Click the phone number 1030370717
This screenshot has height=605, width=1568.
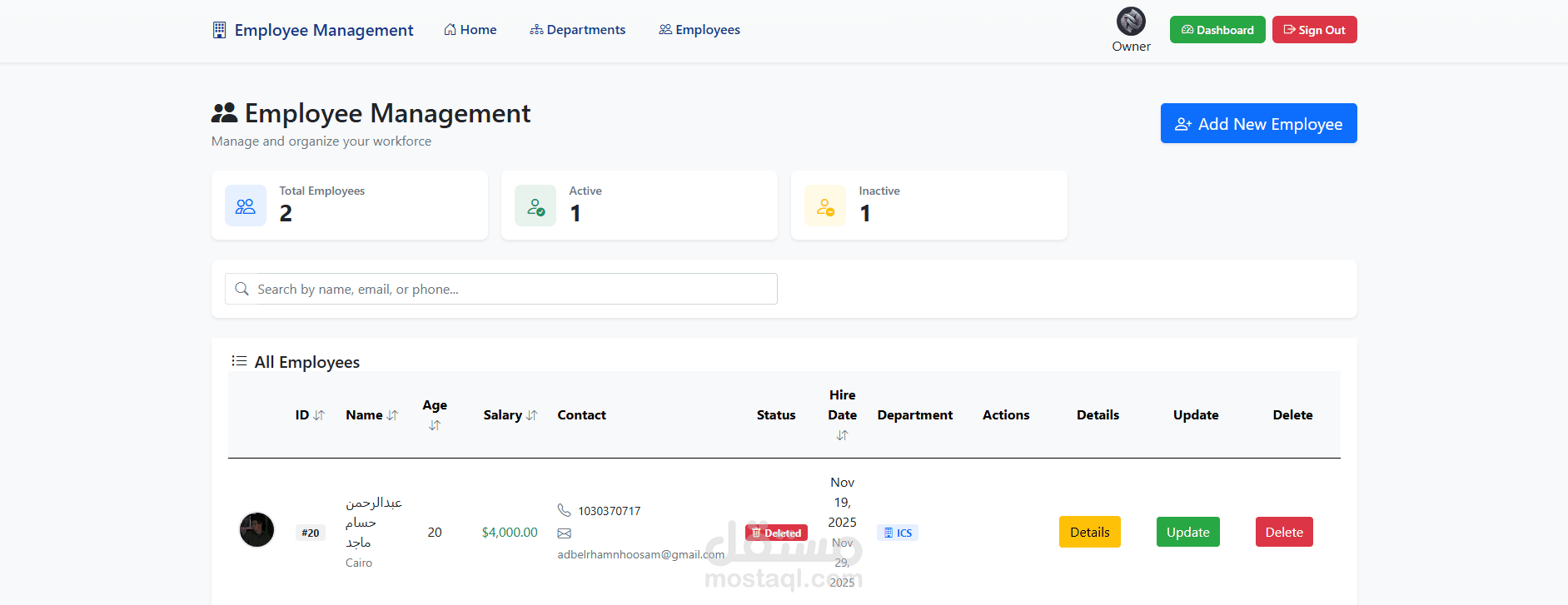tap(610, 511)
